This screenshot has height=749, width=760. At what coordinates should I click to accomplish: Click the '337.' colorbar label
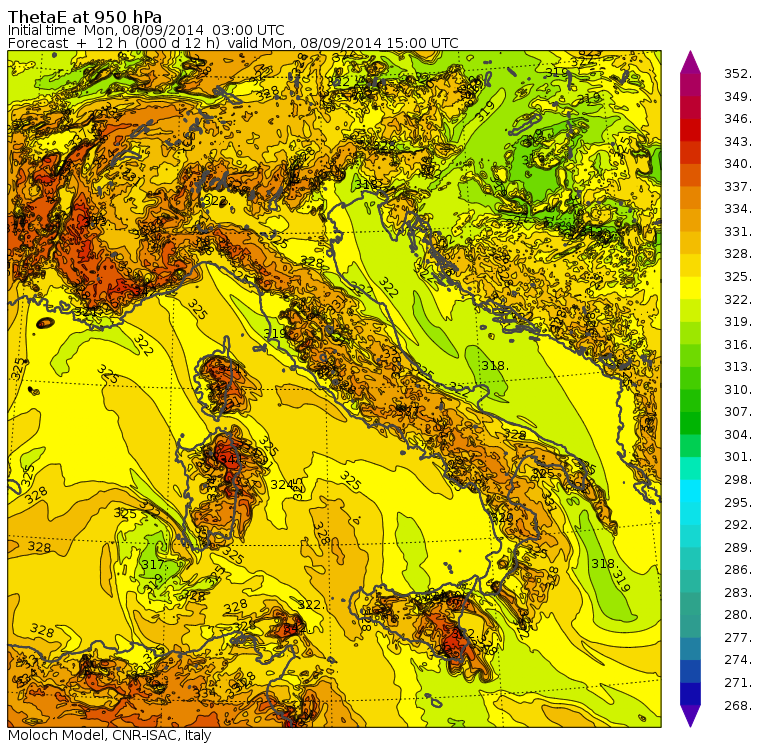738,187
